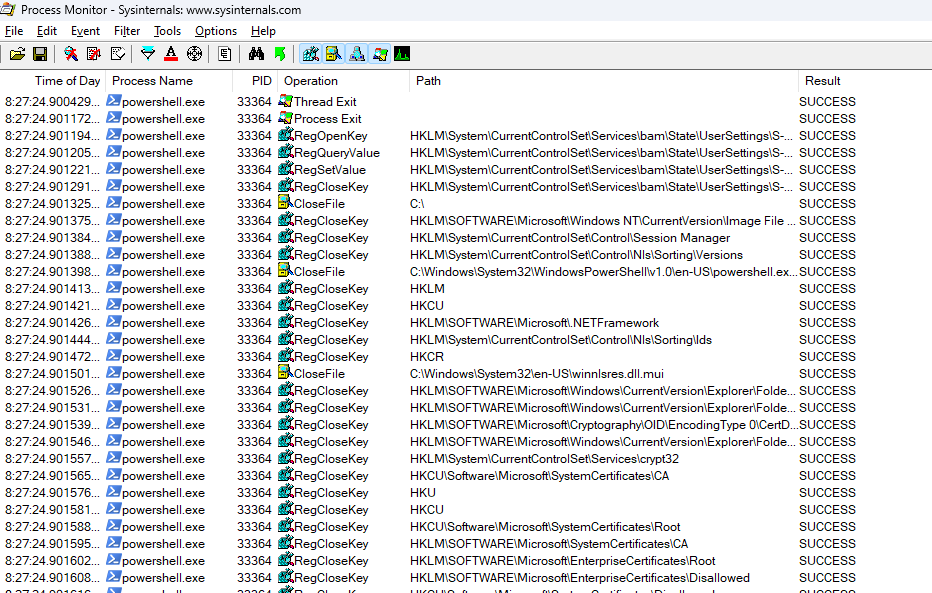The height and width of the screenshot is (593, 932).
Task: Click the PowerShell icon in the 8:27:24.900429 row
Action: tap(114, 101)
